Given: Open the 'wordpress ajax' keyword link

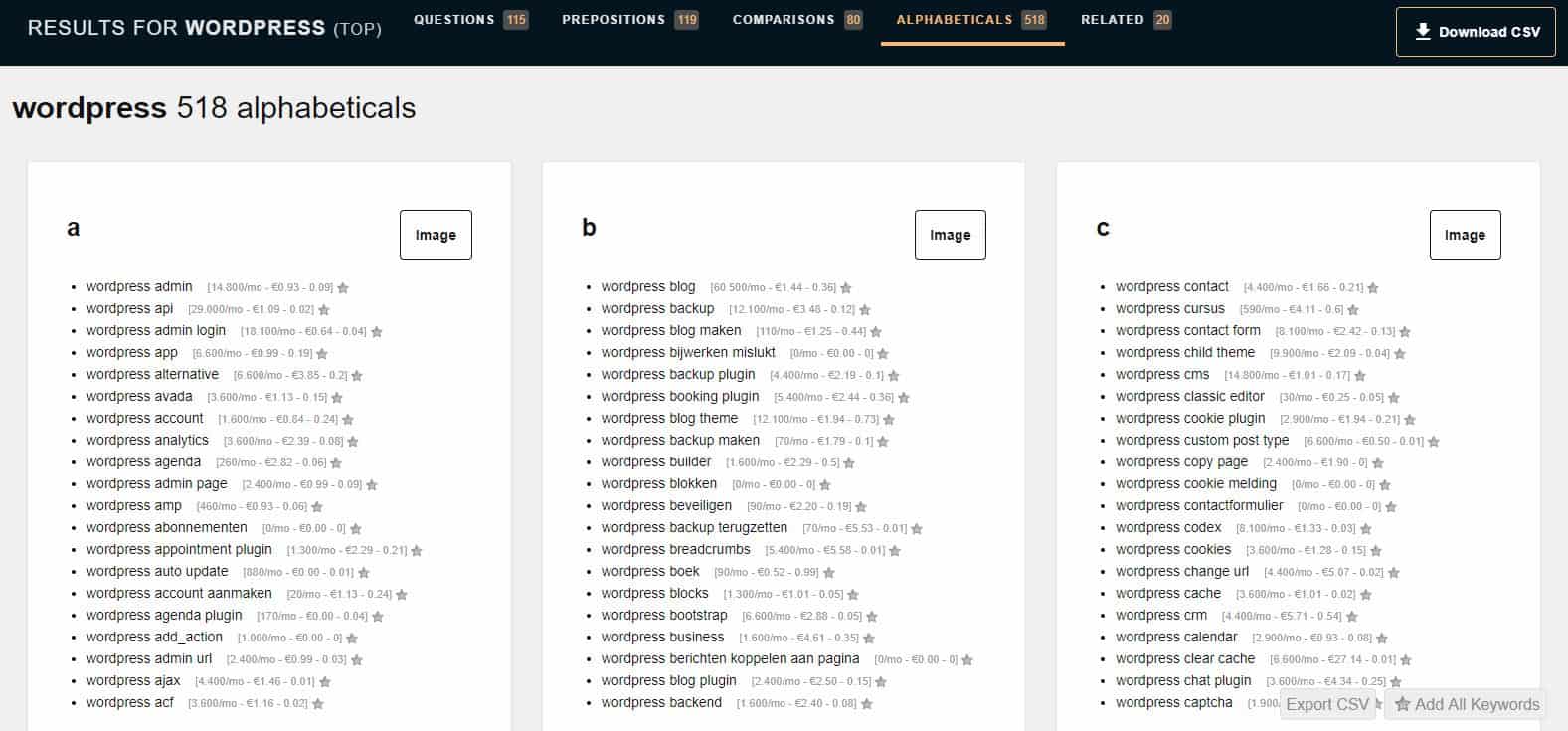Looking at the screenshot, I should 133,680.
